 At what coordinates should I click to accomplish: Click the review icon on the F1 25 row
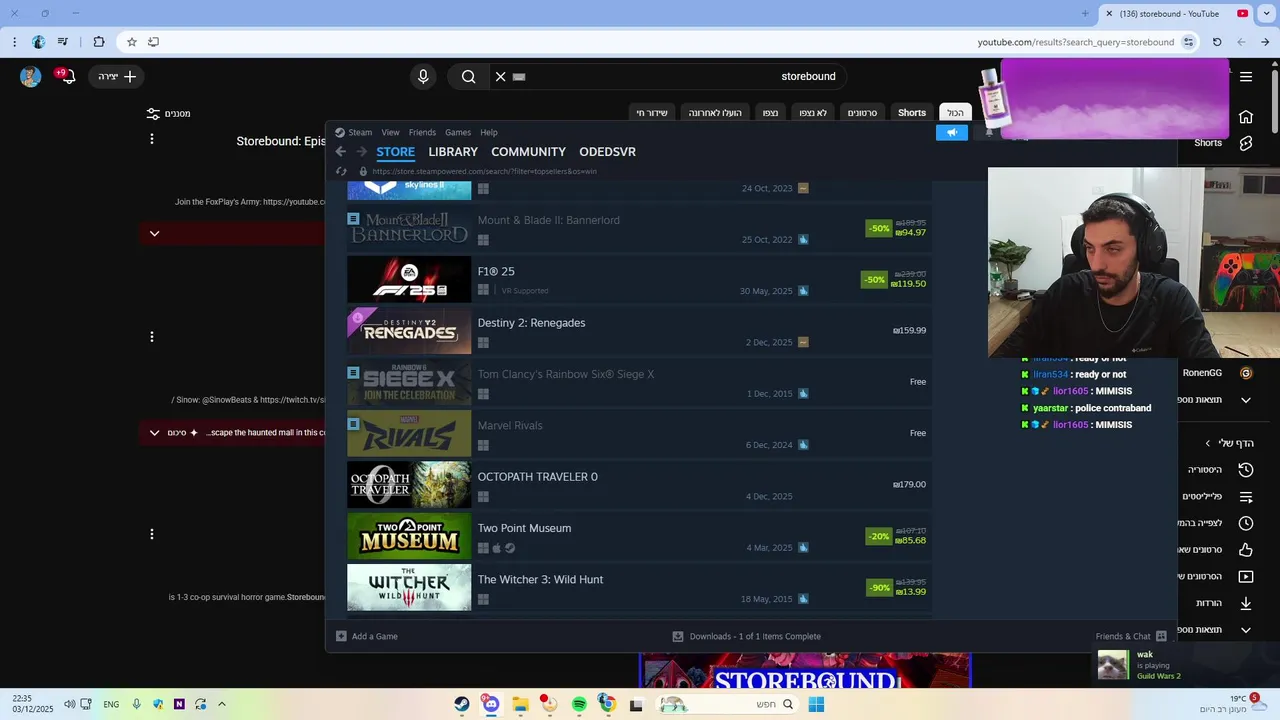(x=803, y=291)
